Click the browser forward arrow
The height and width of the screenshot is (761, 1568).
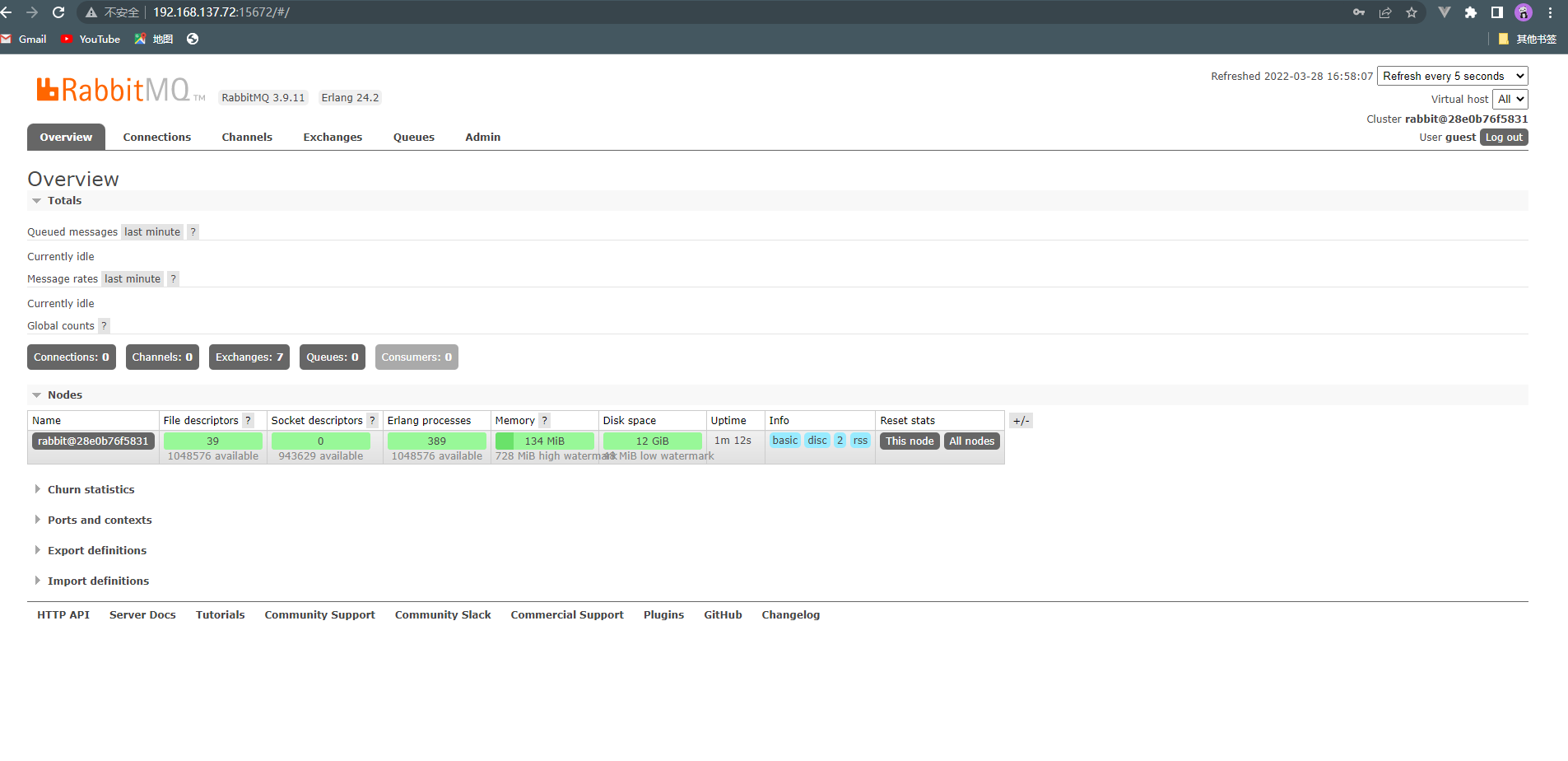point(32,12)
